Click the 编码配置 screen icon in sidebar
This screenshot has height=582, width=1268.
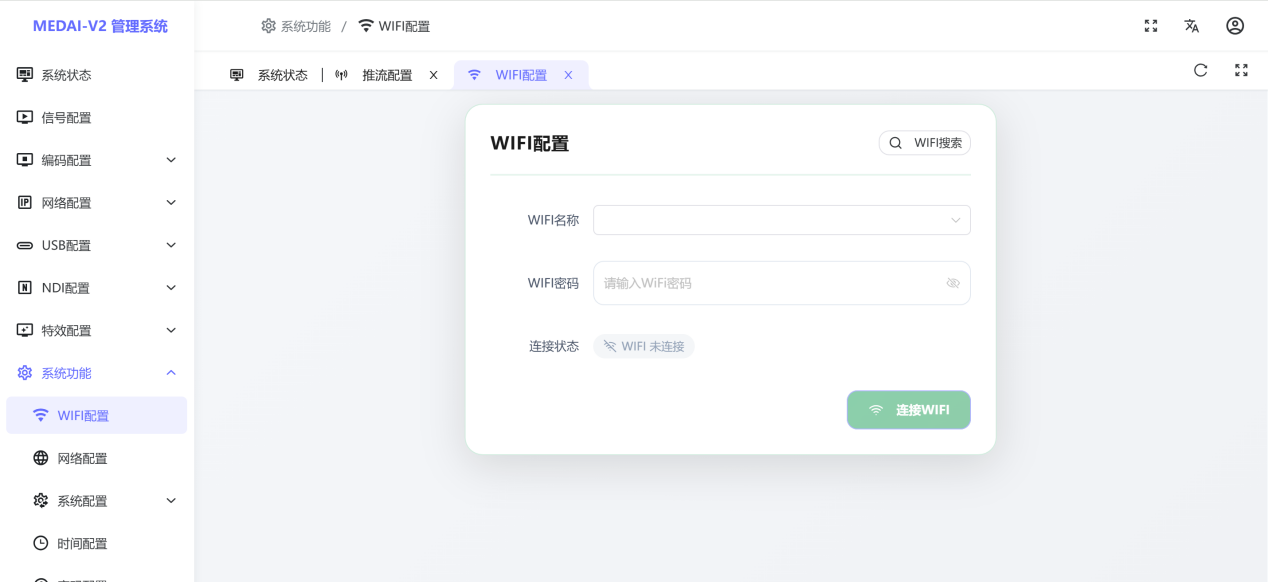[25, 160]
